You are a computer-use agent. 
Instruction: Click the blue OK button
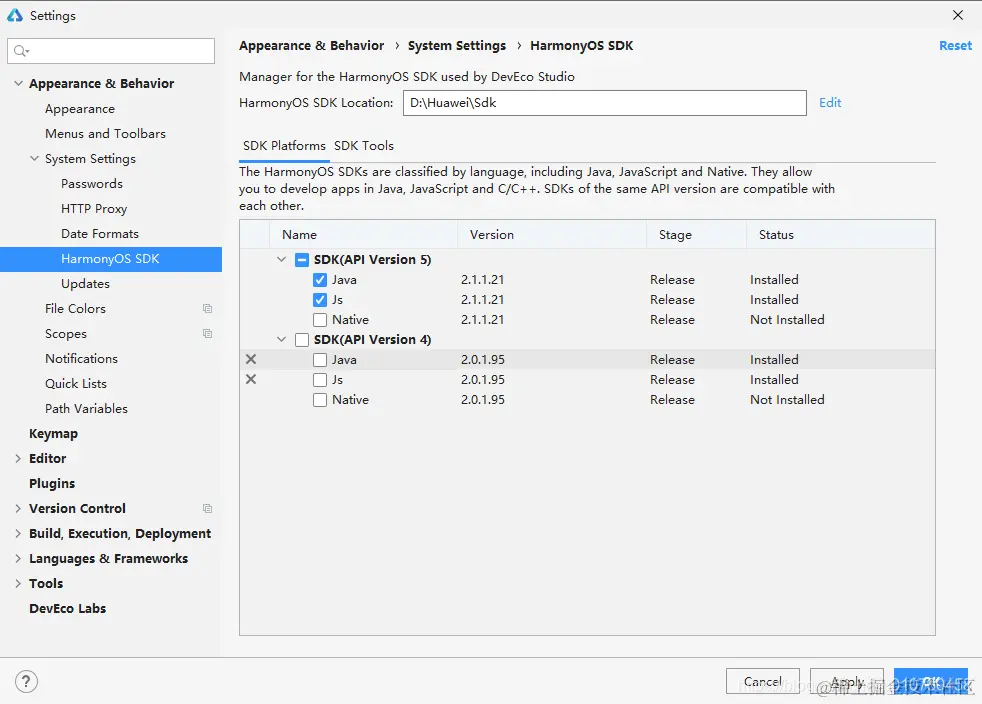click(x=931, y=681)
